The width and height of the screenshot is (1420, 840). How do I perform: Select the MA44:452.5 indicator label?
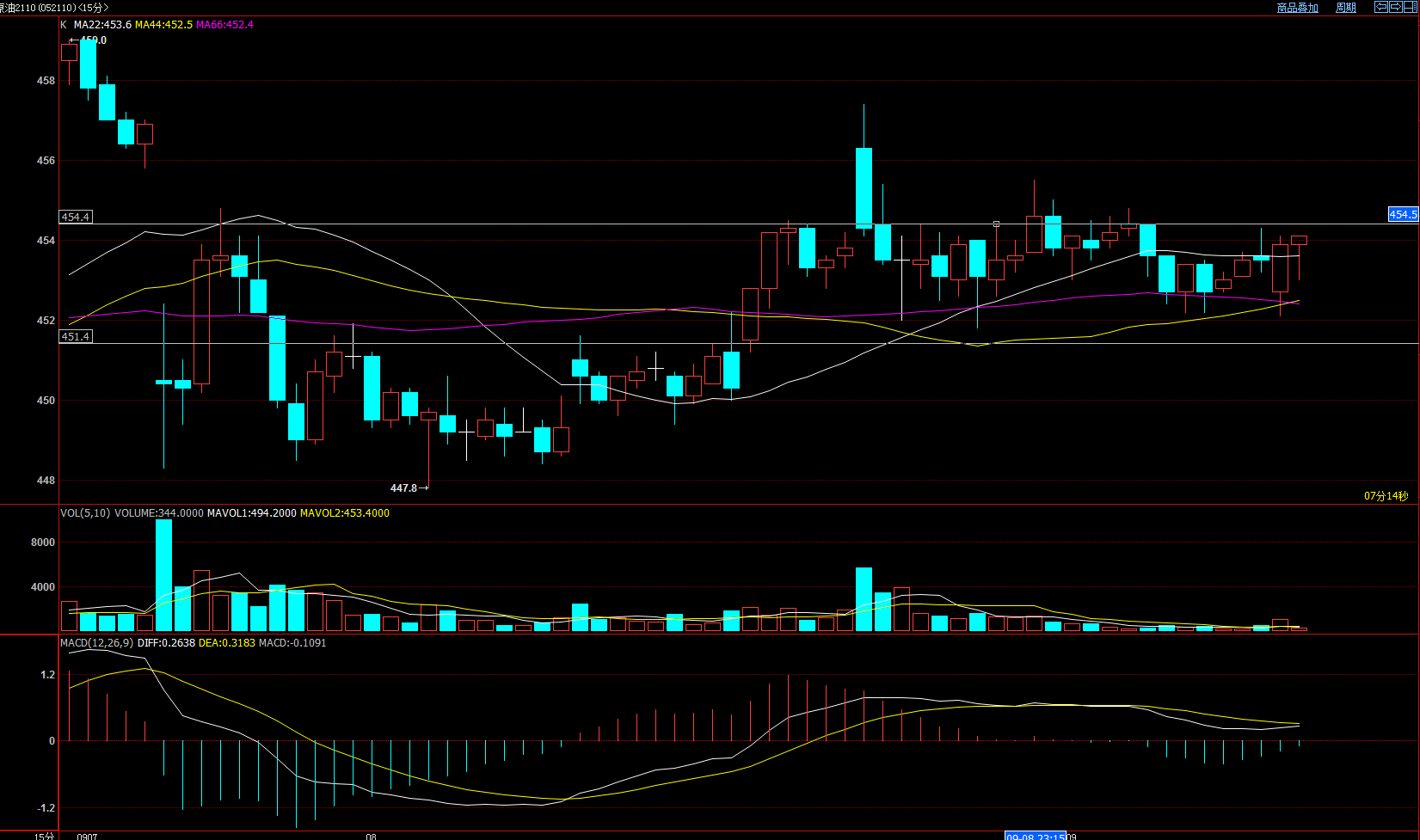163,25
